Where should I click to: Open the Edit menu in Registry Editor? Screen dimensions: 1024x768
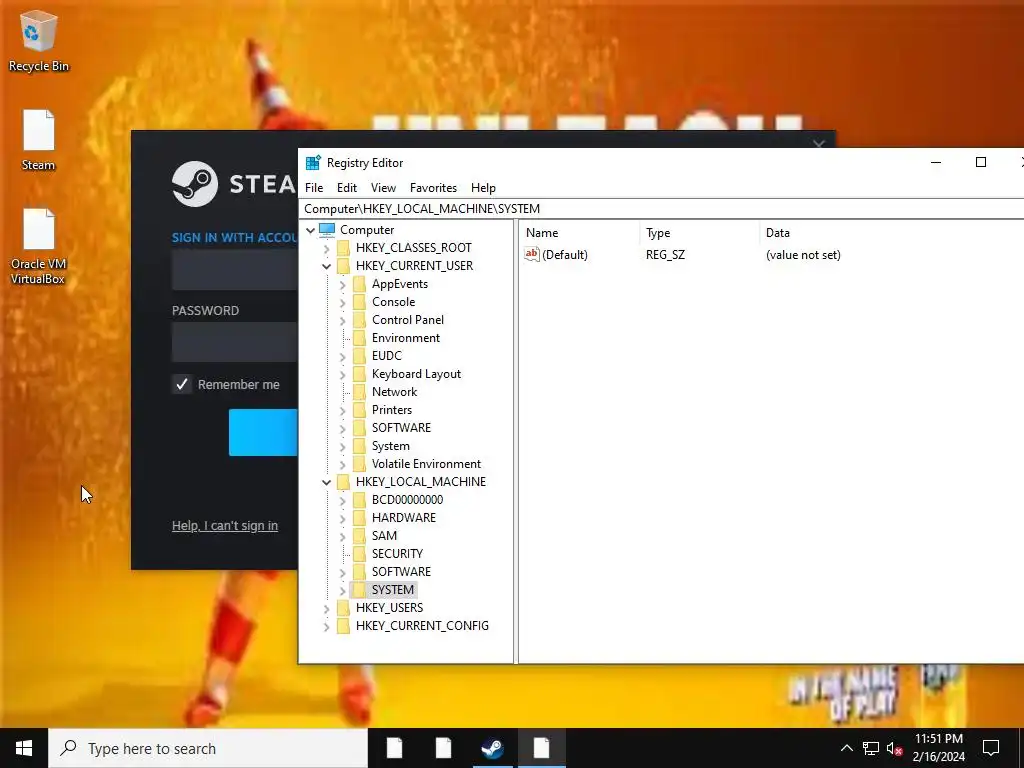tap(347, 187)
